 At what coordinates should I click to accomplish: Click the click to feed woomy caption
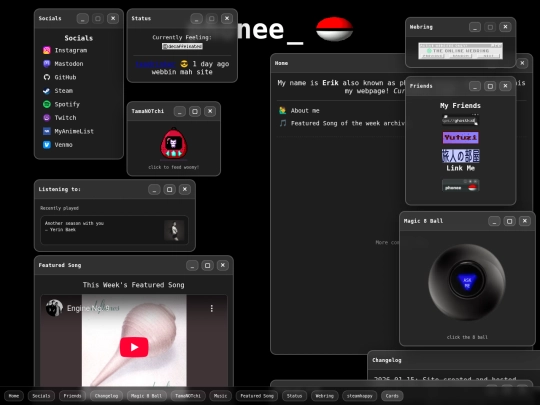(174, 167)
